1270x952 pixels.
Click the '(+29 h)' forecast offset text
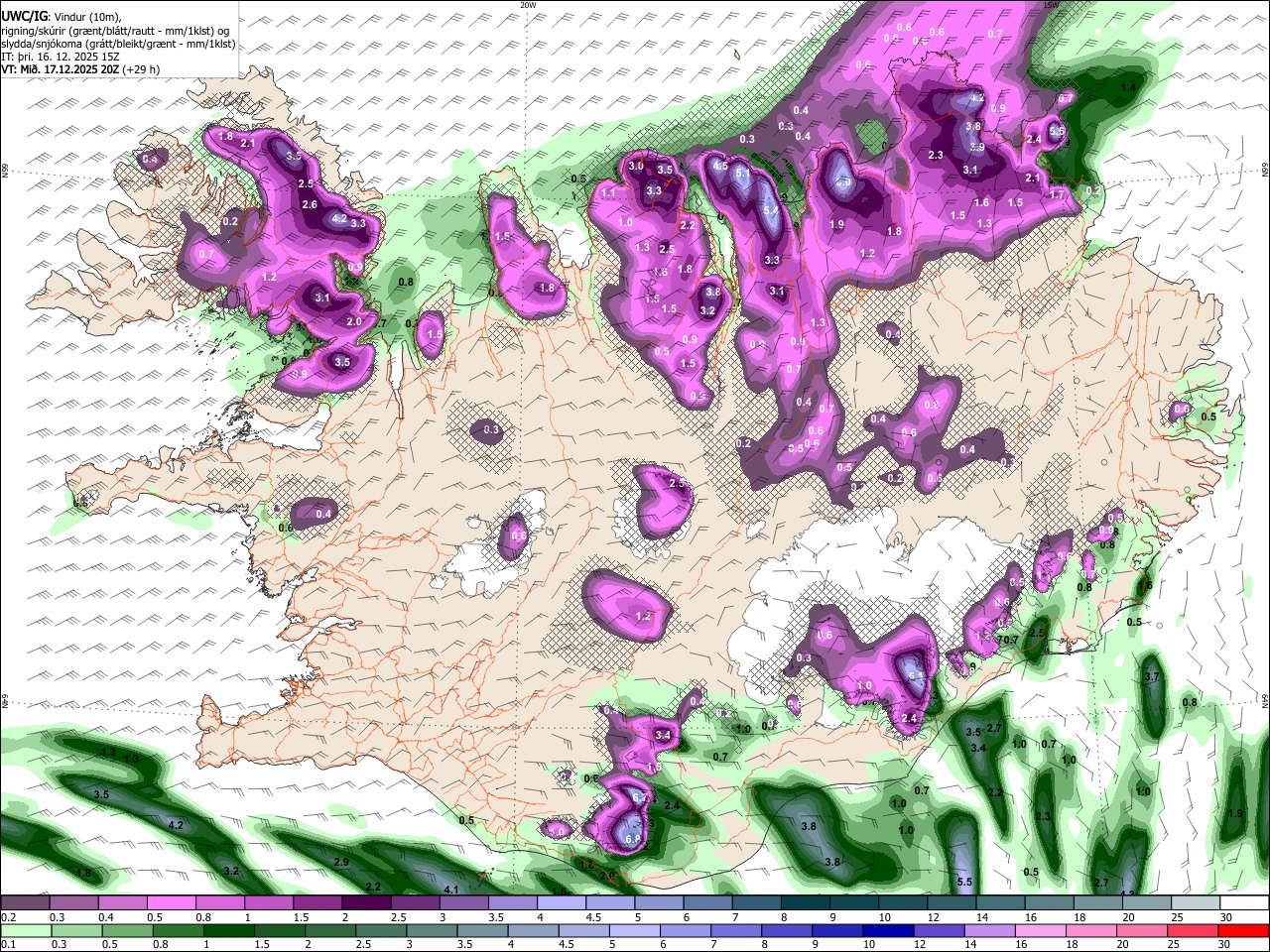click(141, 70)
